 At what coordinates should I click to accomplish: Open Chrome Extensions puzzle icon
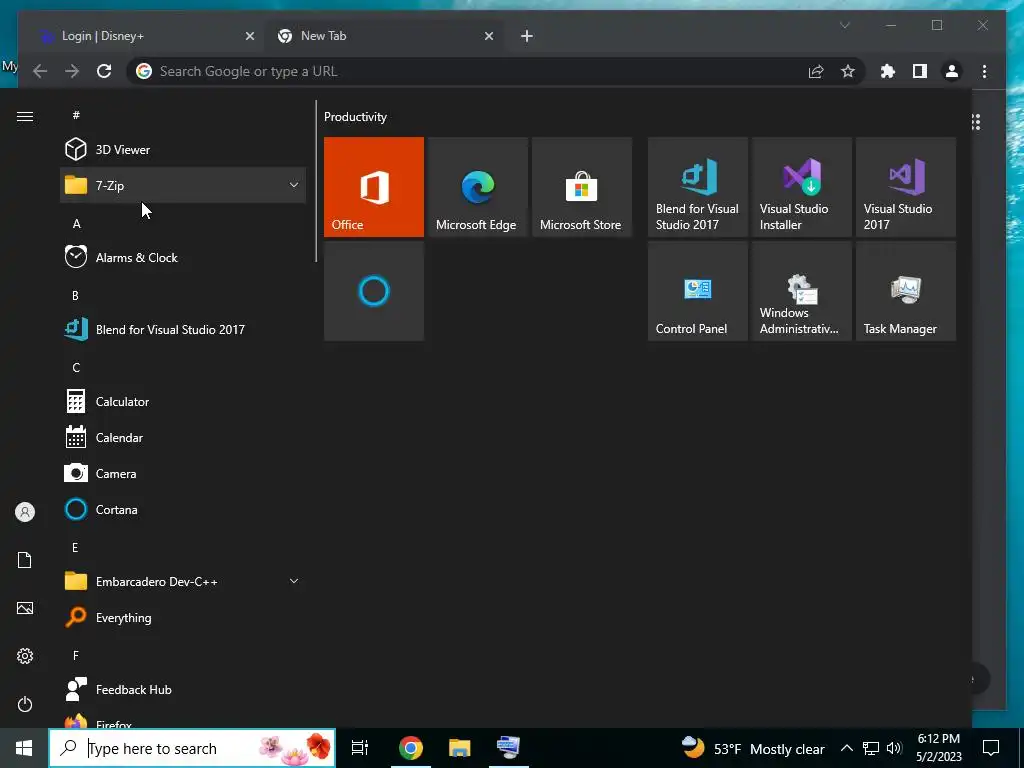click(888, 71)
